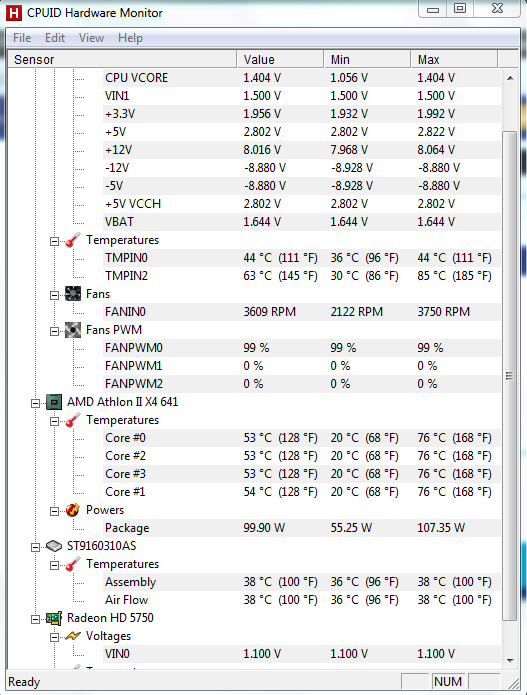This screenshot has height=695, width=527.
Task: Click the ST9160310AS hard drive icon
Action: 54,546
